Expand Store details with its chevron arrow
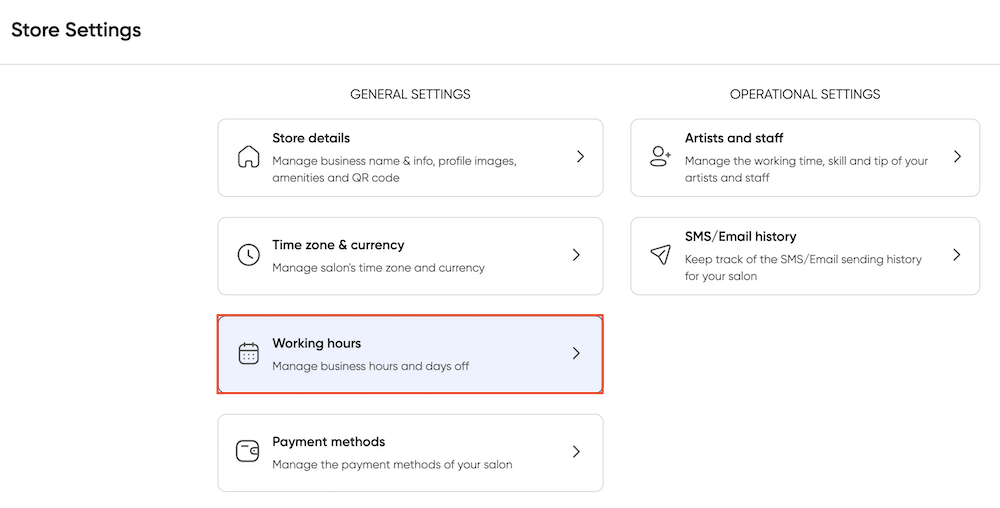The width and height of the screenshot is (1000, 508). tap(580, 156)
